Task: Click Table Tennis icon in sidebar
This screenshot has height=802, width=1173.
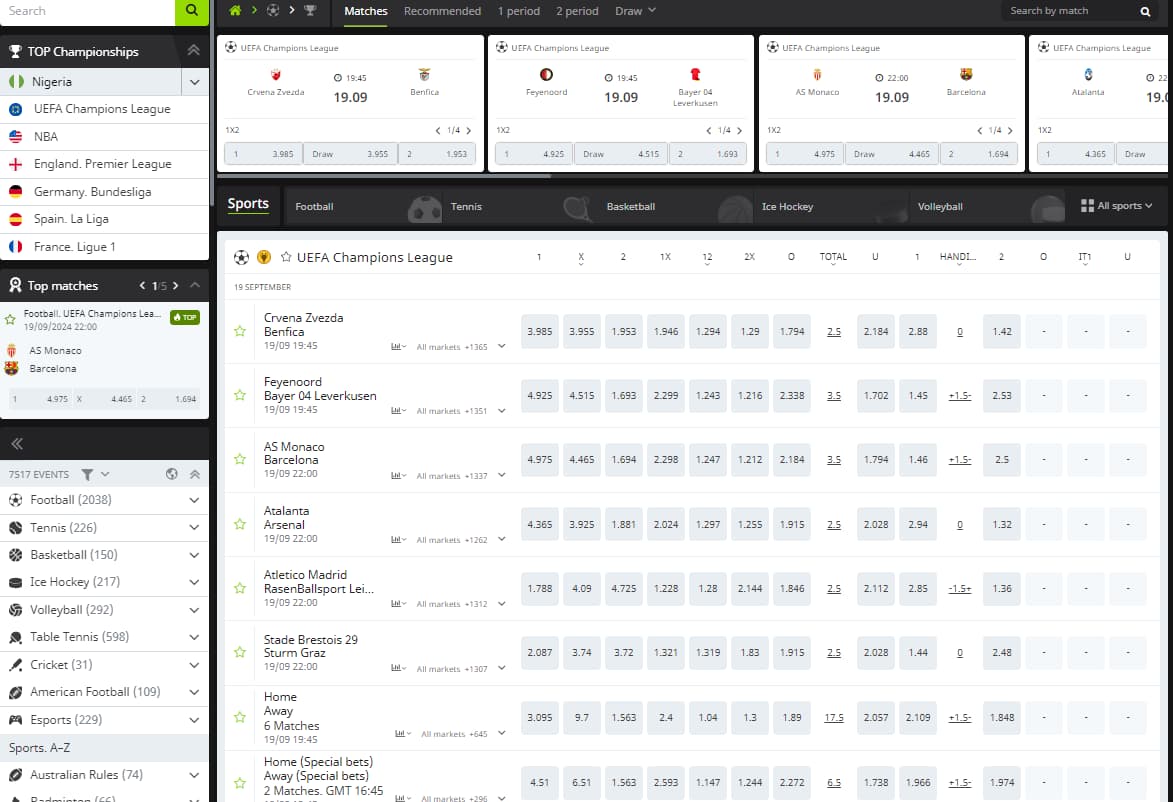Action: tap(15, 637)
